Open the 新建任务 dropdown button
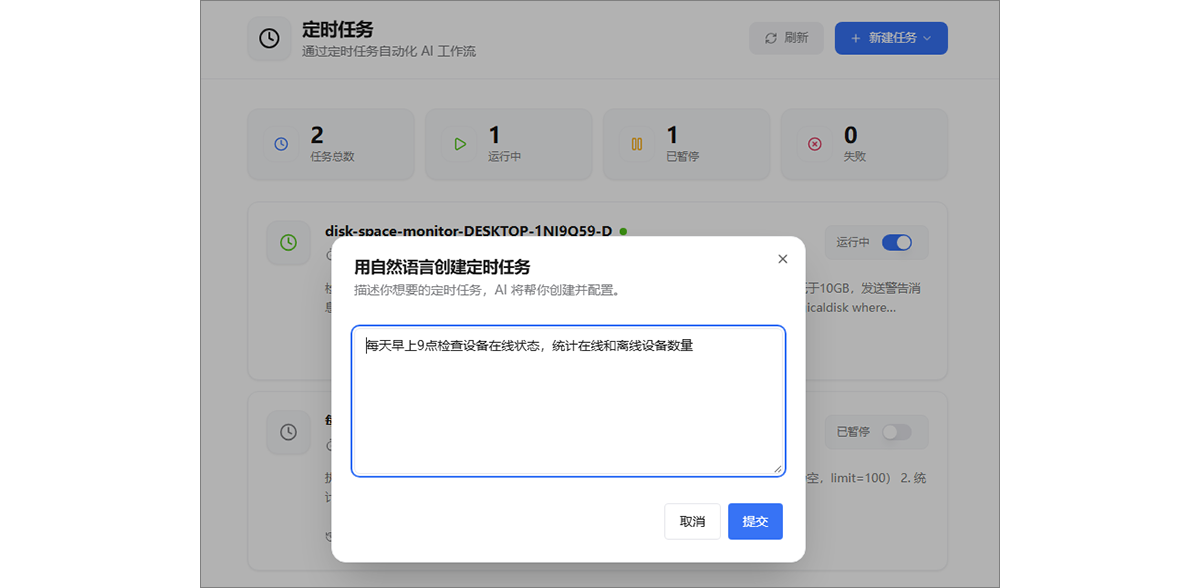 (891, 38)
